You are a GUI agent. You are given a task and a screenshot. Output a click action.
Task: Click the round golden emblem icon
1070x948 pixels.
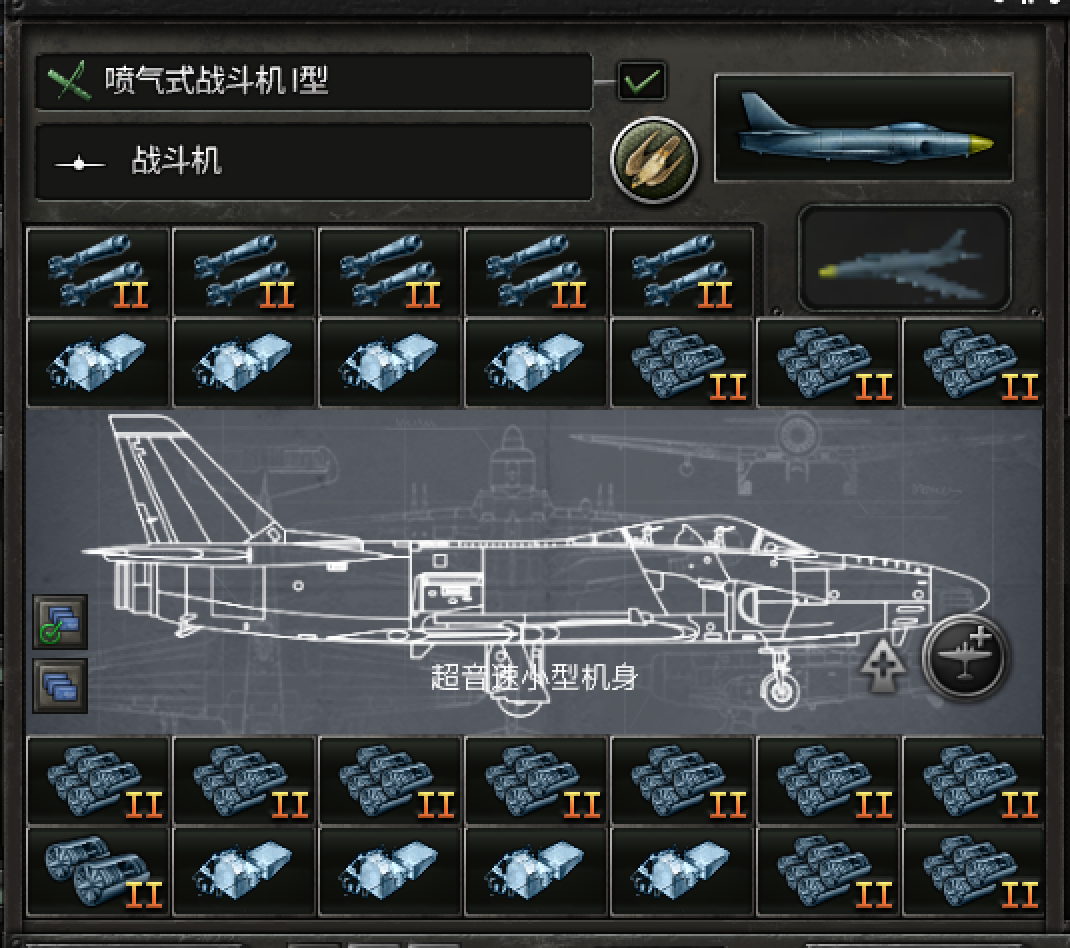(x=654, y=160)
